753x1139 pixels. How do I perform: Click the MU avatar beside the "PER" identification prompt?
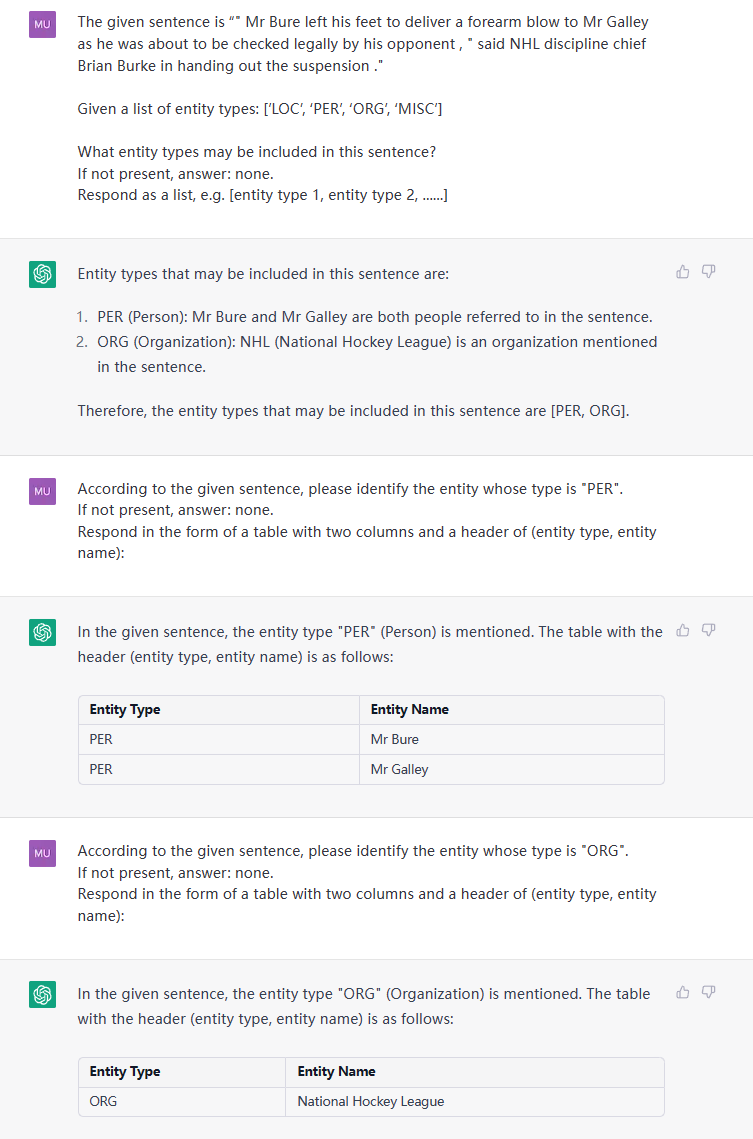(42, 491)
